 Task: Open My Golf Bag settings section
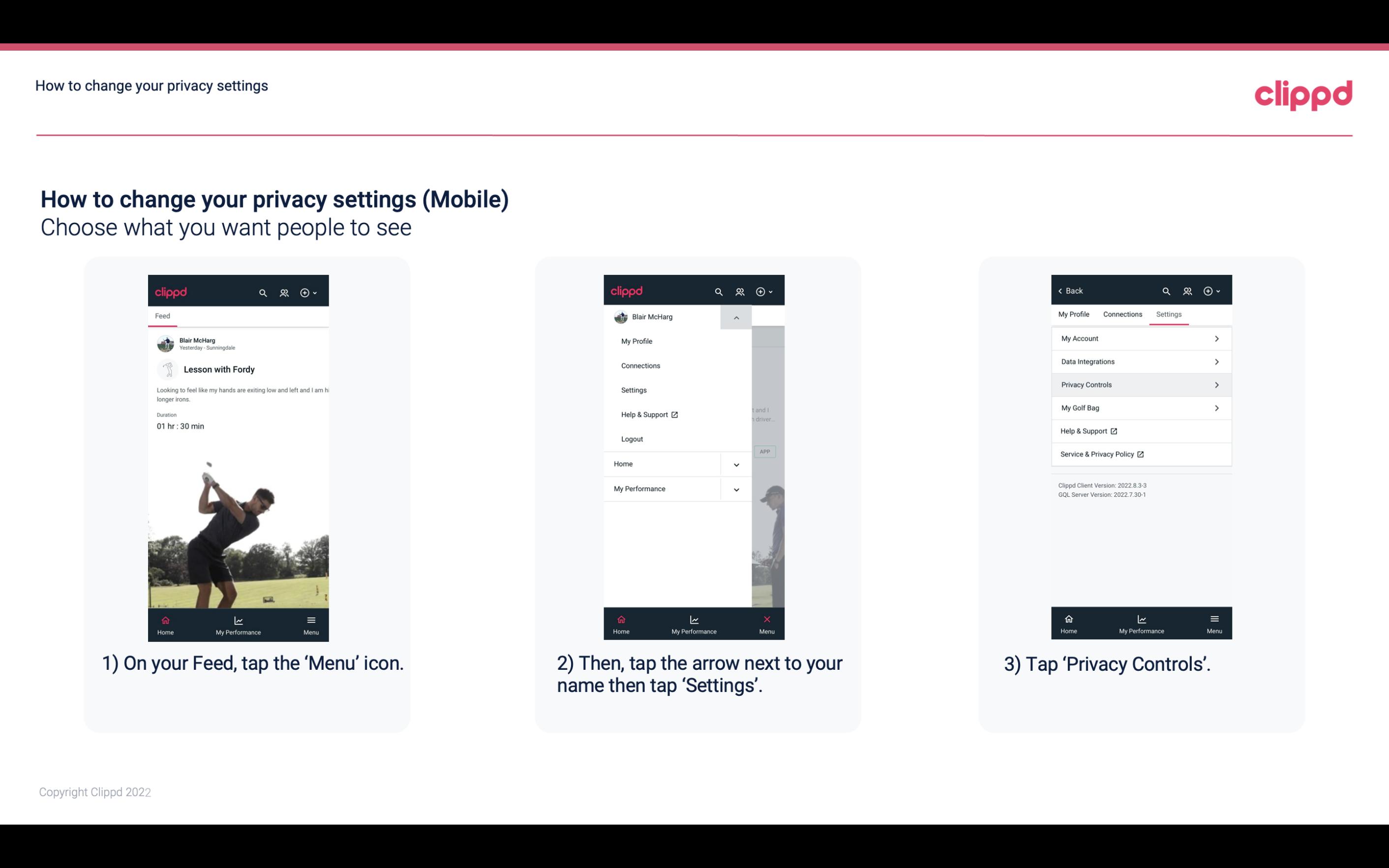(1139, 408)
